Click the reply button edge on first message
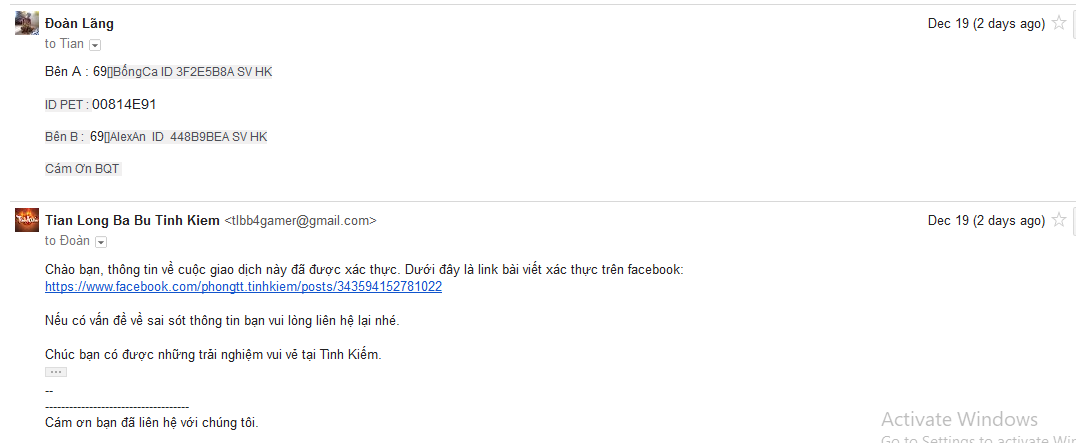 click(x=1073, y=23)
